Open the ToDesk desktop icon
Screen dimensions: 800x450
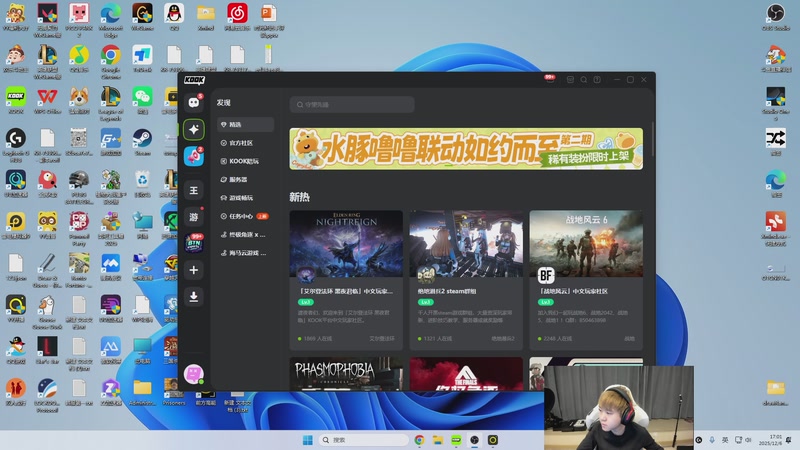pyautogui.click(x=142, y=58)
